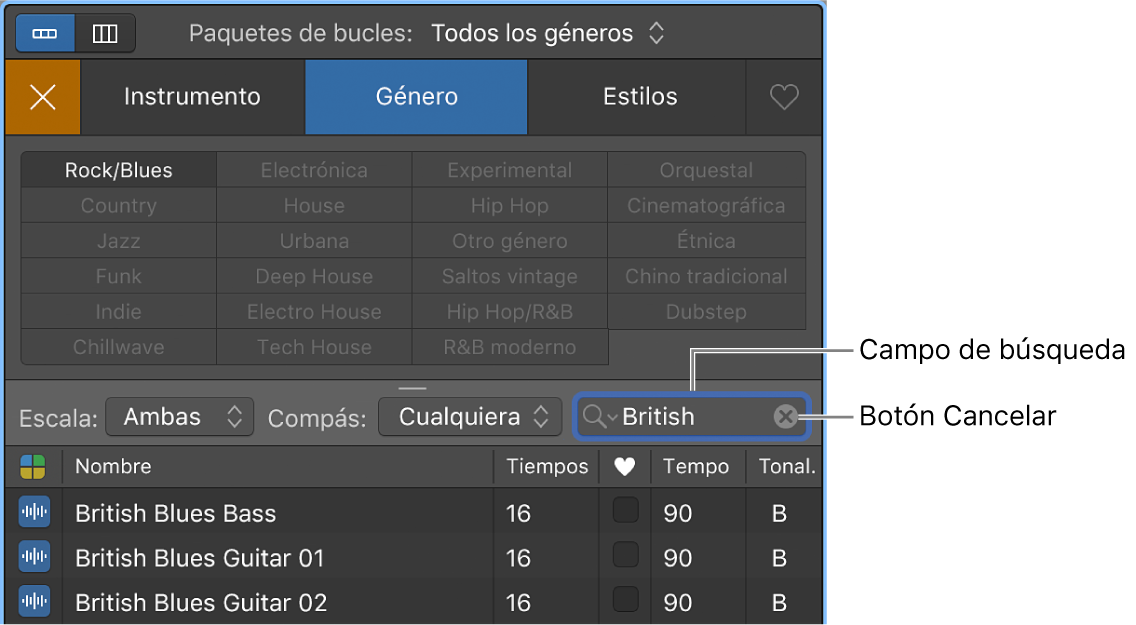Show favorites with the heart icon

784,97
